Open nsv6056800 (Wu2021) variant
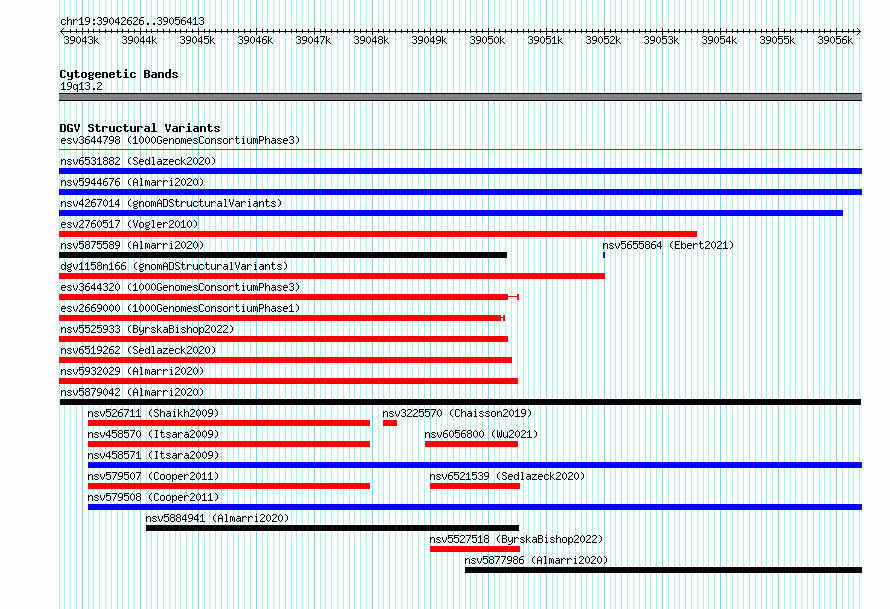The width and height of the screenshot is (890, 609). 481,434
